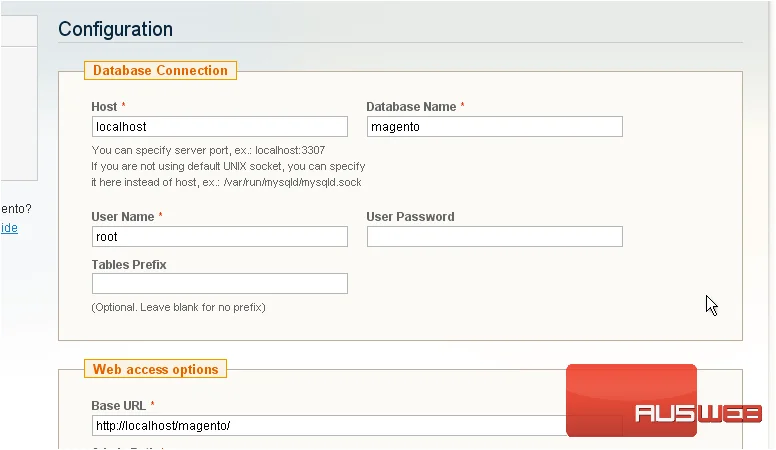This screenshot has height=450, width=776.
Task: Click the User Password label
Action: [x=410, y=217]
